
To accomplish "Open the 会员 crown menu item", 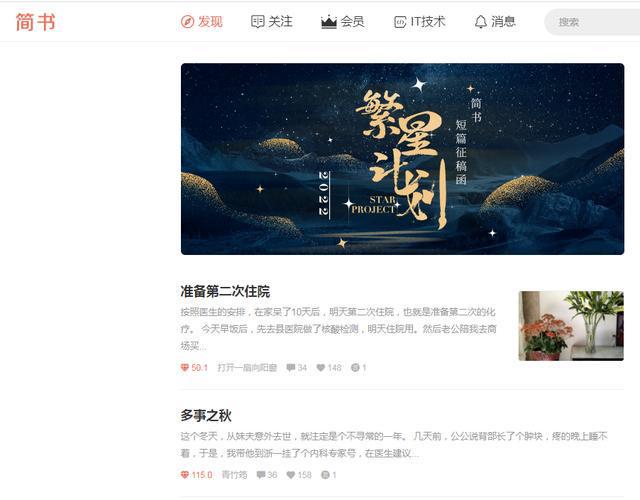I will [343, 22].
